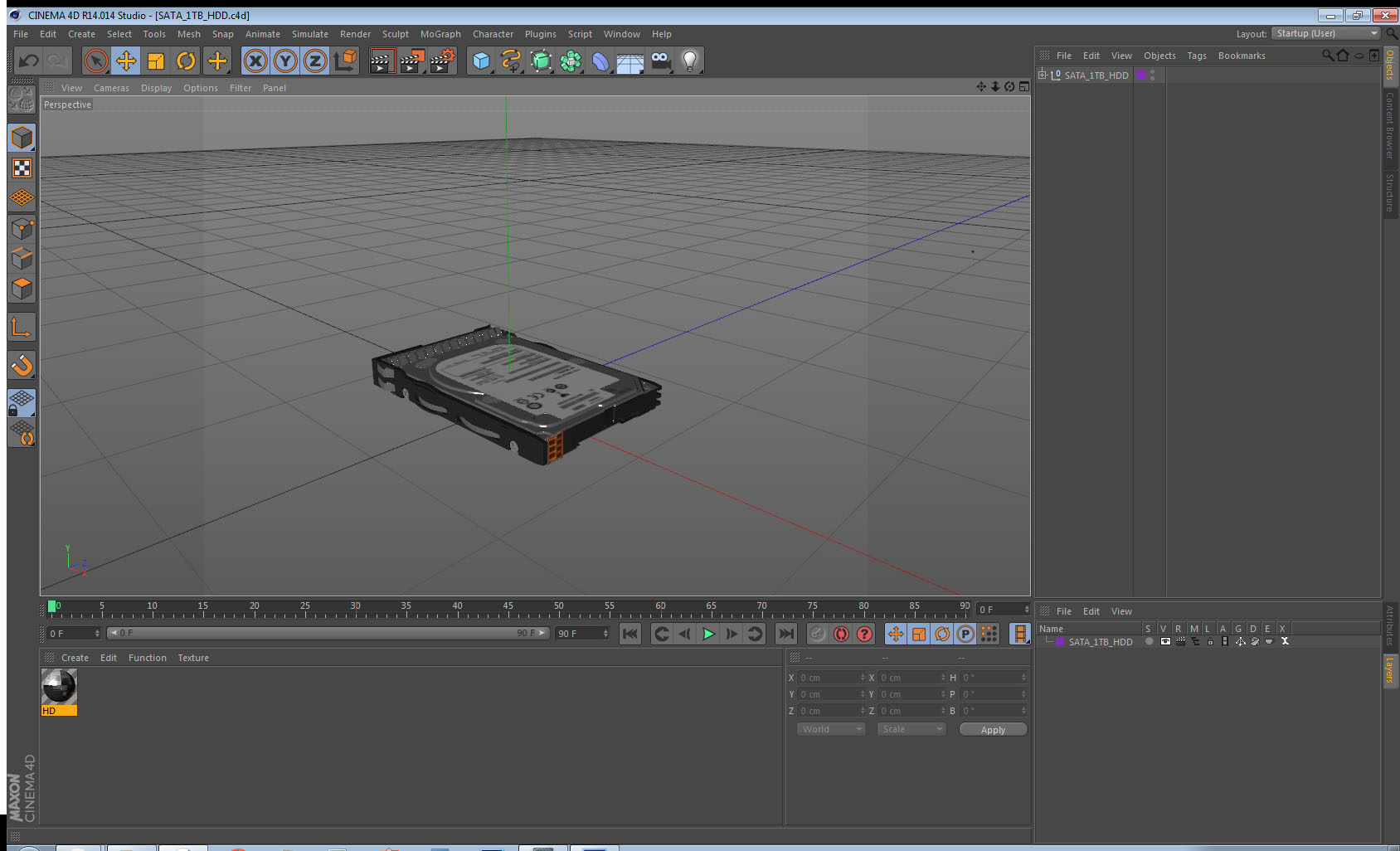
Task: Click preview range slider bar
Action: point(328,633)
